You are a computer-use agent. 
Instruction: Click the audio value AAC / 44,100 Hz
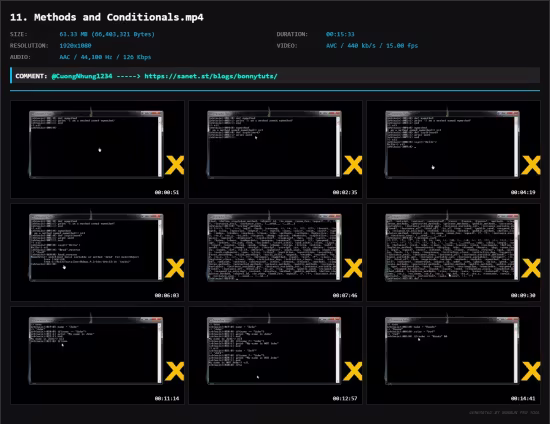coord(105,57)
